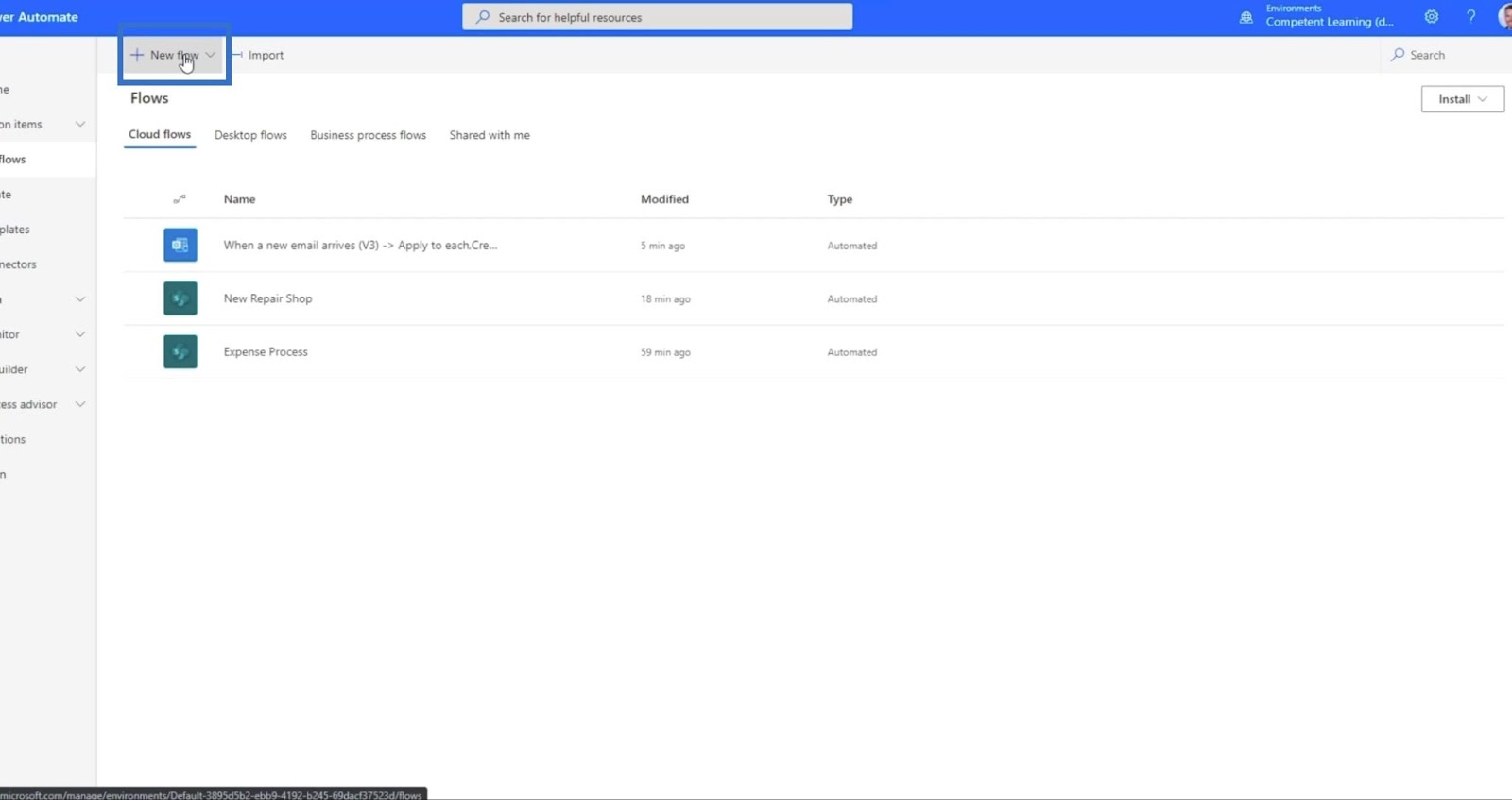Open the user profile avatar
This screenshot has width=1512, height=800.
click(x=1504, y=17)
